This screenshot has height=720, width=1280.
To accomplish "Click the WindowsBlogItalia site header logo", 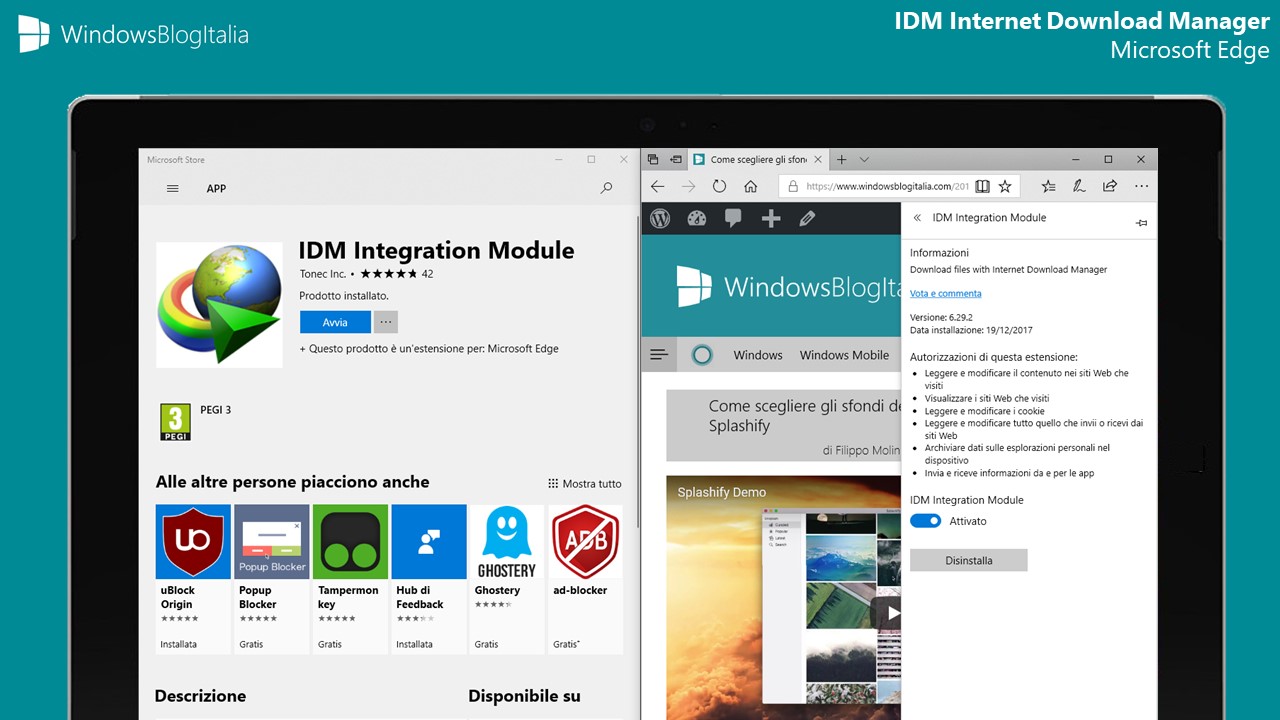I will pyautogui.click(x=788, y=287).
